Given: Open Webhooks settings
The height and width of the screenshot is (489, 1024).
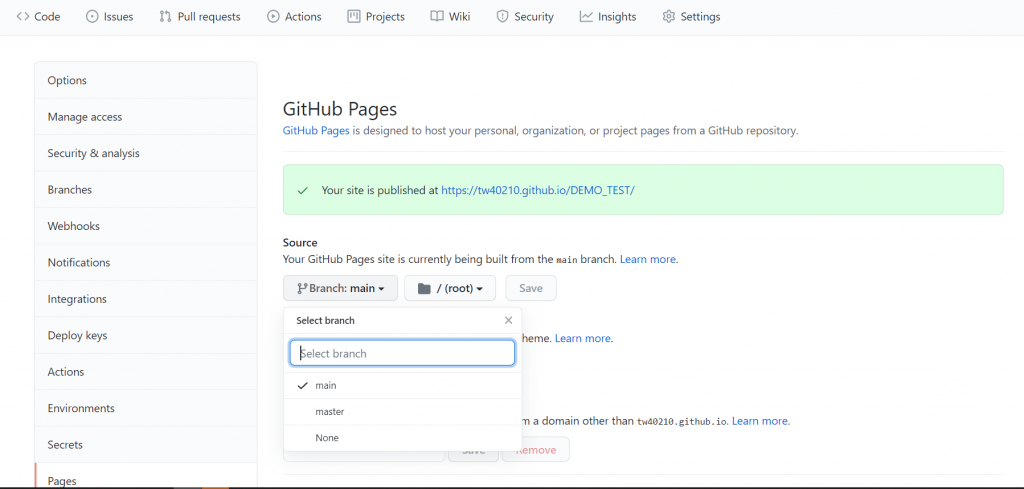Looking at the screenshot, I should (x=146, y=227).
